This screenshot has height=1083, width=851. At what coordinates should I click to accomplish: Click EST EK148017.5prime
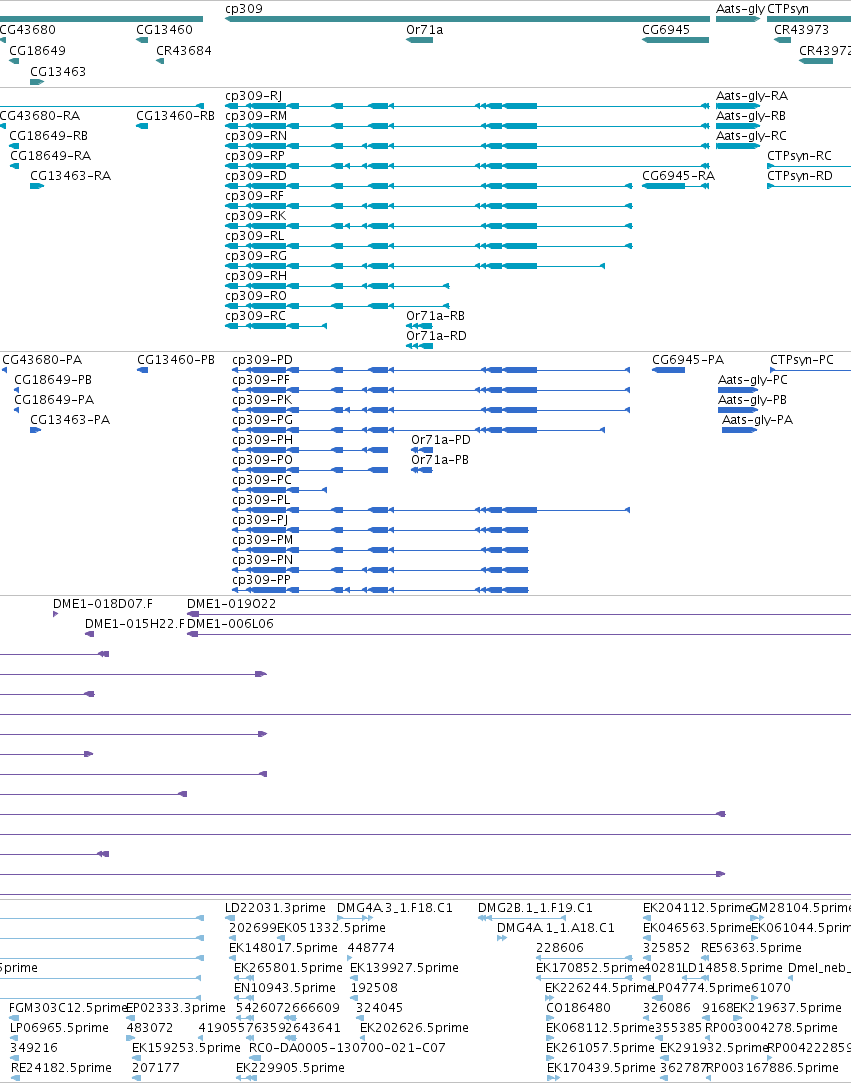pyautogui.click(x=283, y=947)
